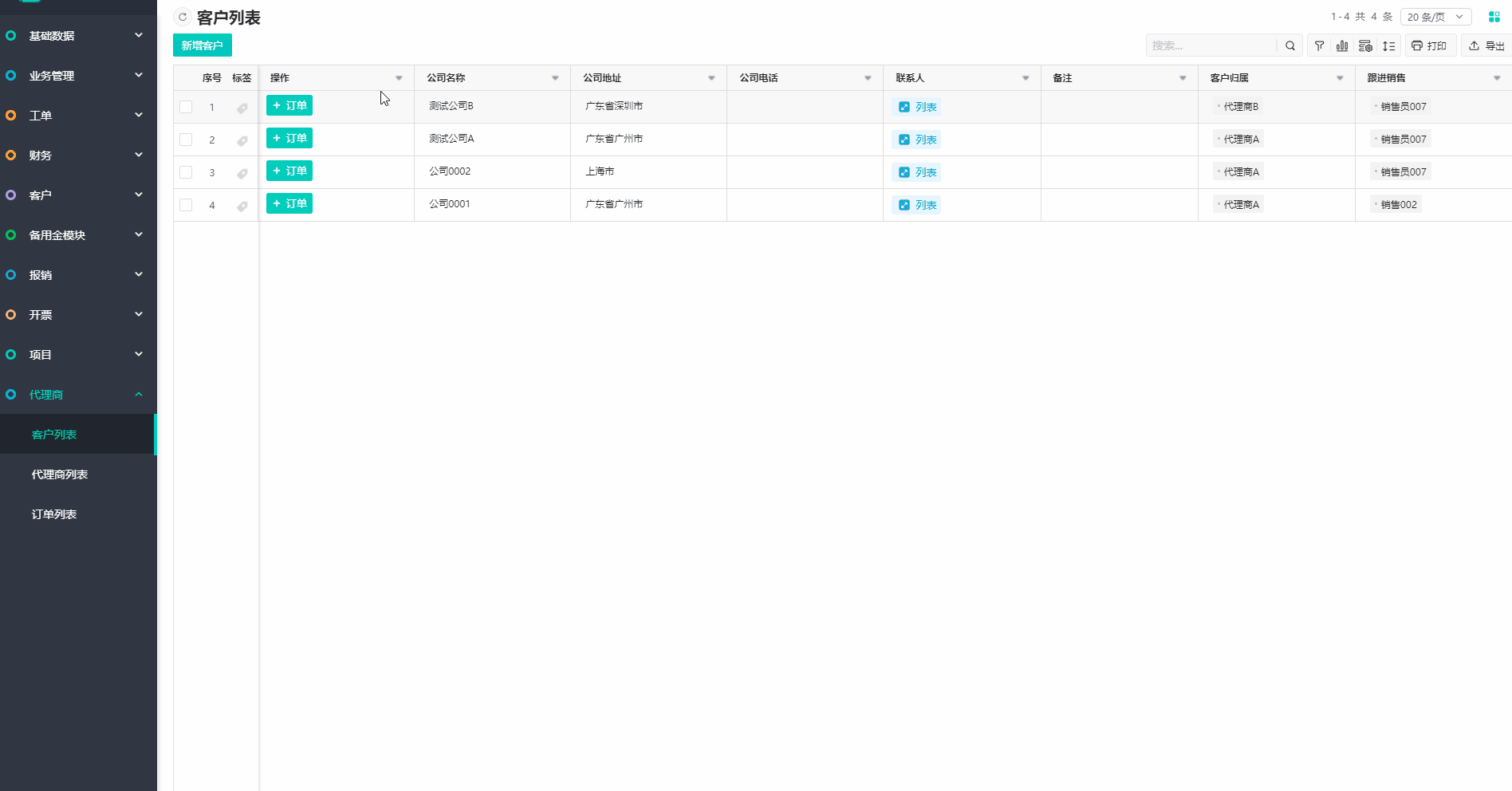The width and height of the screenshot is (1512, 791).
Task: Switch to card grid view
Action: tap(1494, 17)
